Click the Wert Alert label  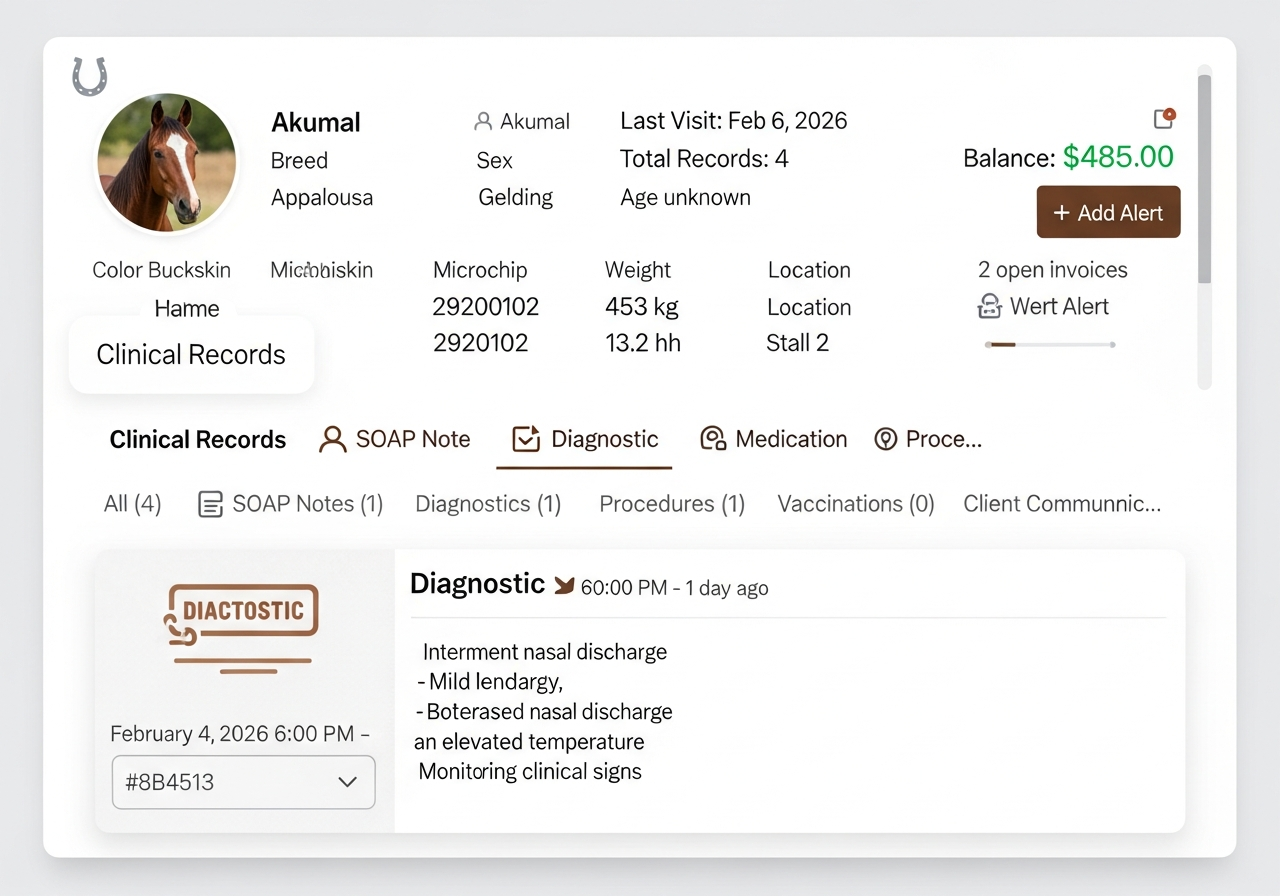[1059, 307]
